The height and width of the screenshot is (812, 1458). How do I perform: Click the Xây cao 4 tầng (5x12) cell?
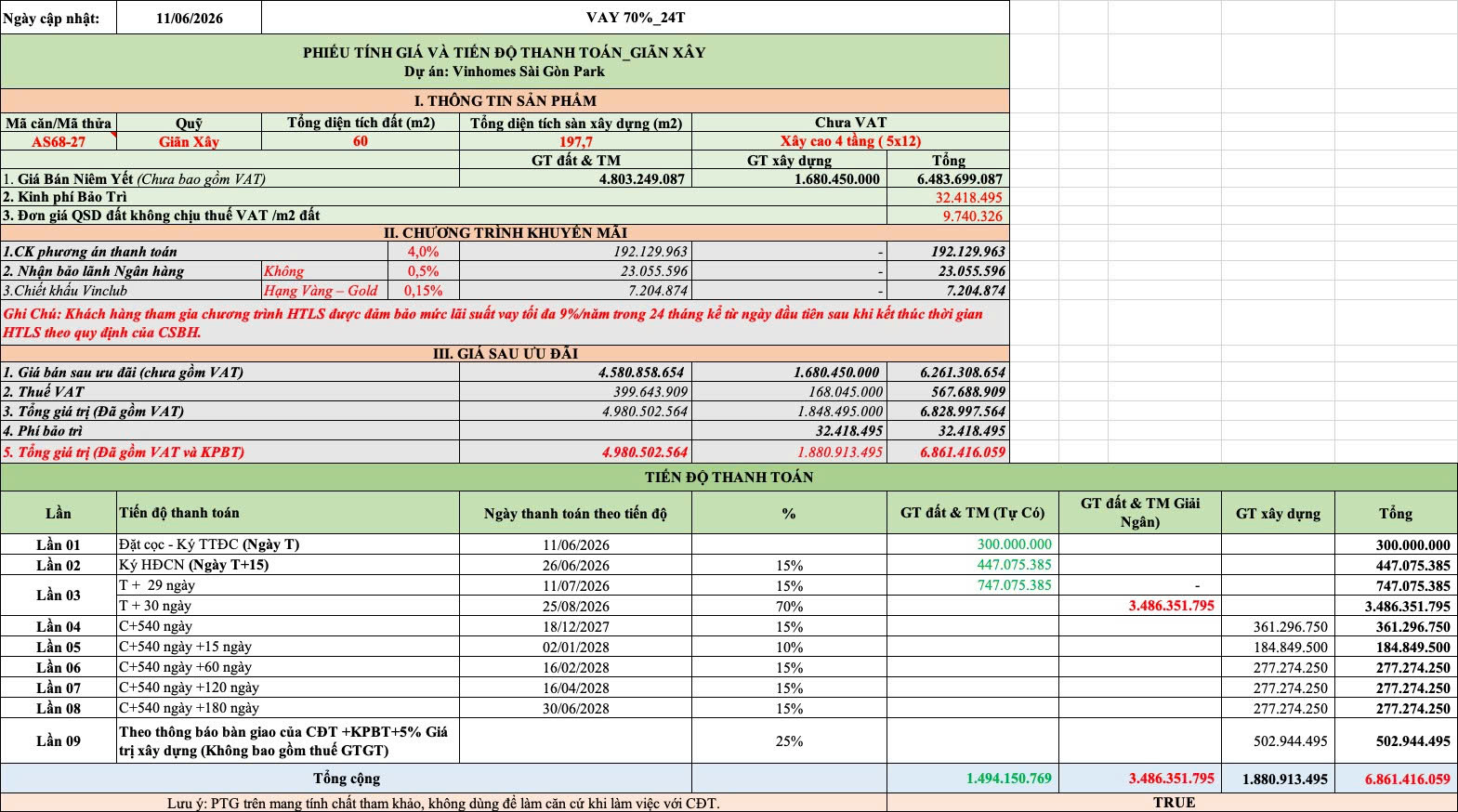850,141
